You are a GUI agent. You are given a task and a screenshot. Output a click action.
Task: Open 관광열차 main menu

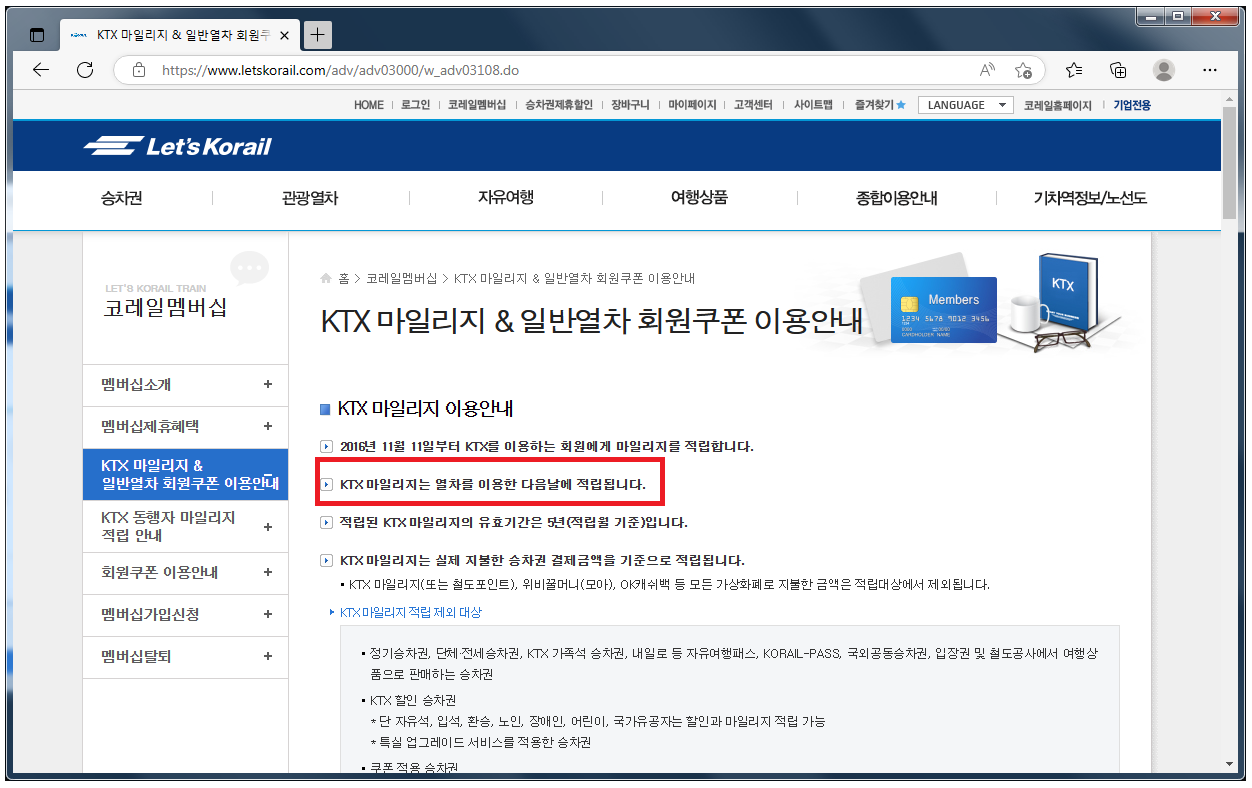click(310, 198)
